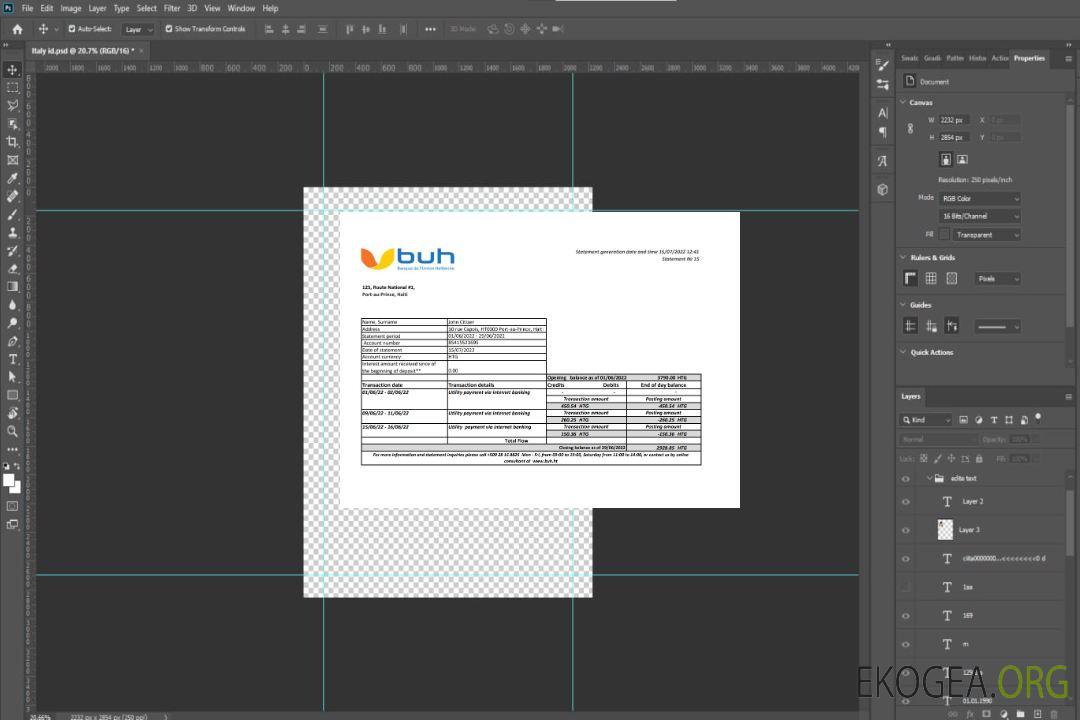Click the canvas Fill color swatch
The image size is (1080, 720).
[x=944, y=234]
